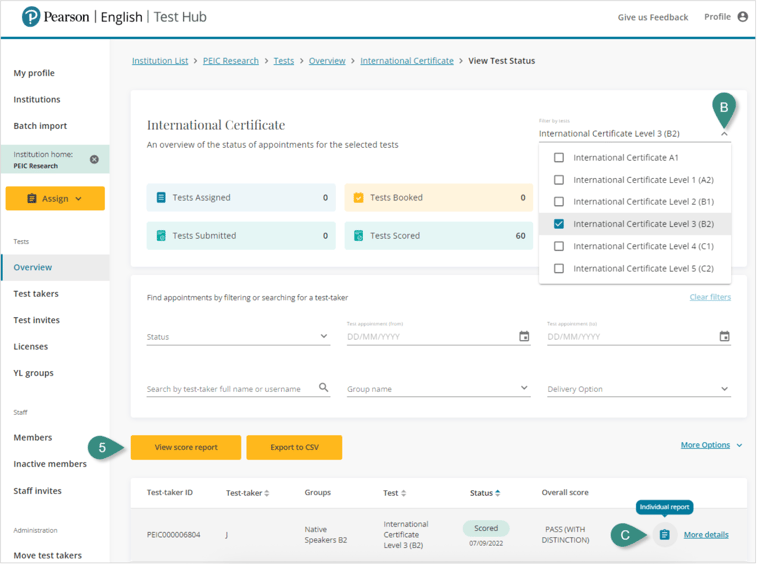Remove institution home with X icon

click(x=94, y=160)
